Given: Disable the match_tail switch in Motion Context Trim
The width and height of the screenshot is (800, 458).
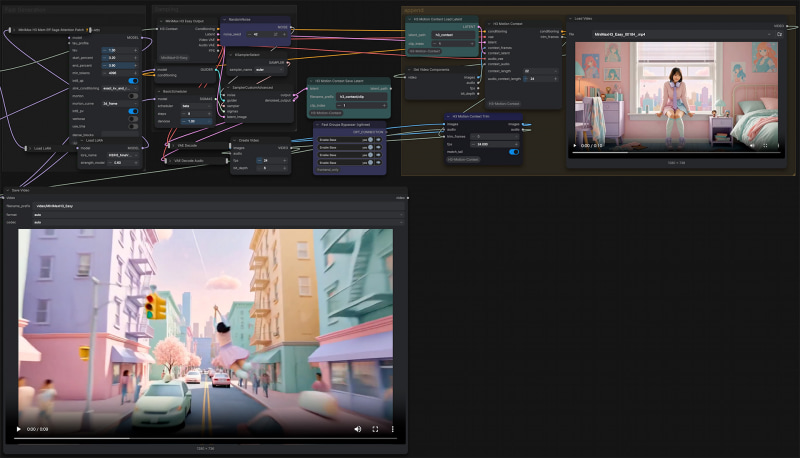Looking at the screenshot, I should 514,151.
